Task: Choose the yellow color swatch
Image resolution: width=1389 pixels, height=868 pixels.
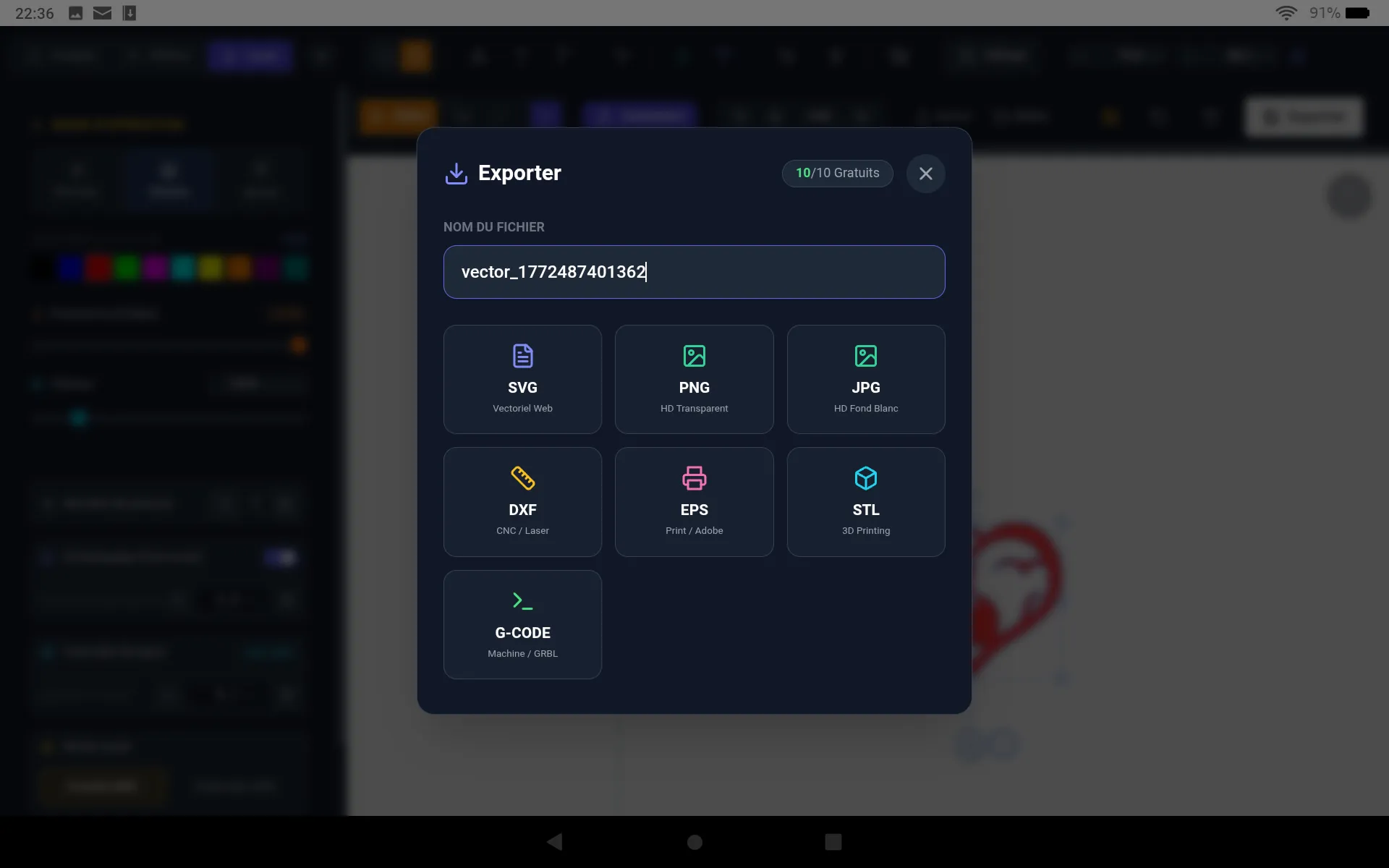Action: 210,268
